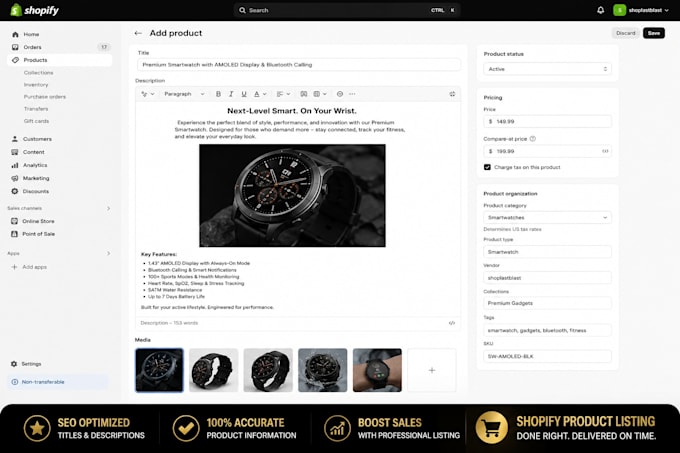
Task: Expand the Apps section chevron
Action: pyautogui.click(x=108, y=253)
